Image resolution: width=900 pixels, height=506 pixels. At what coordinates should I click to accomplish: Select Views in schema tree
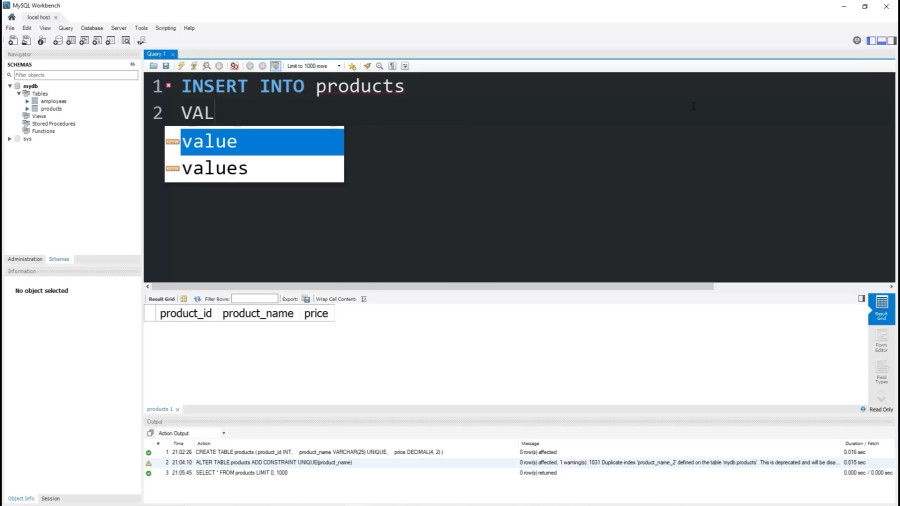[38, 116]
